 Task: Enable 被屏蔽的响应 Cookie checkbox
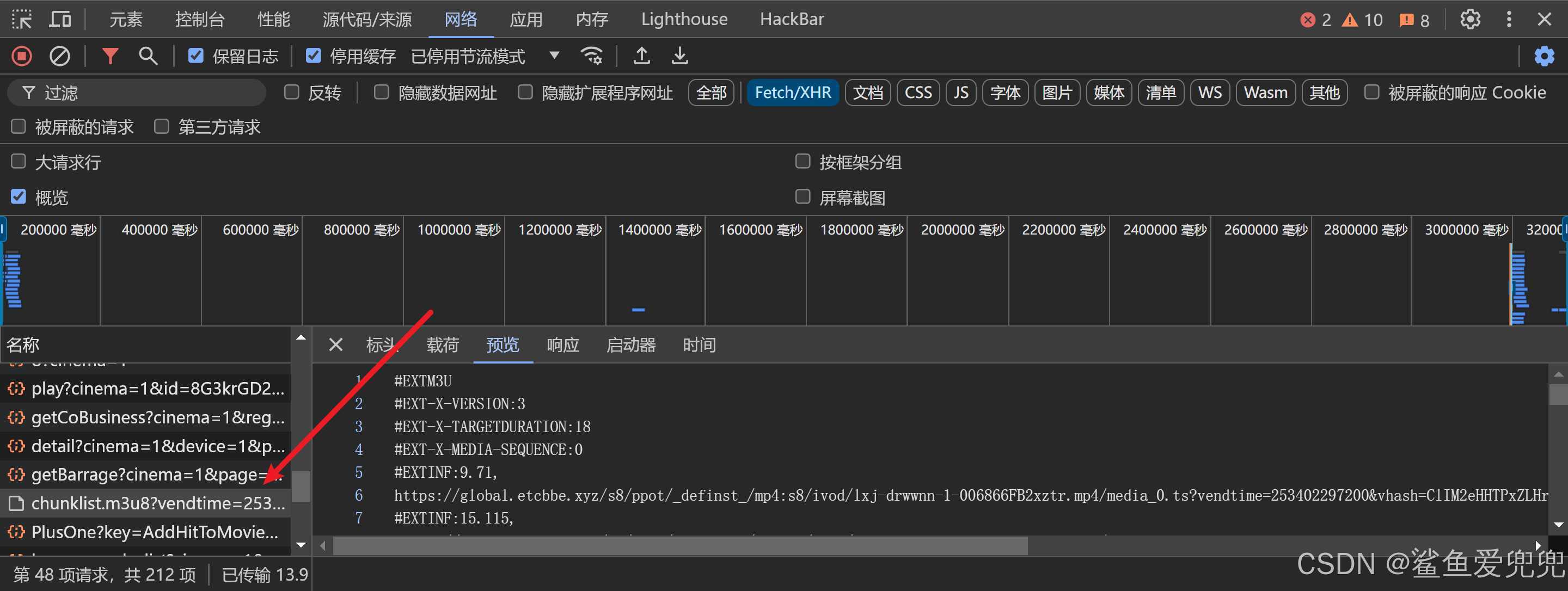(x=1371, y=93)
